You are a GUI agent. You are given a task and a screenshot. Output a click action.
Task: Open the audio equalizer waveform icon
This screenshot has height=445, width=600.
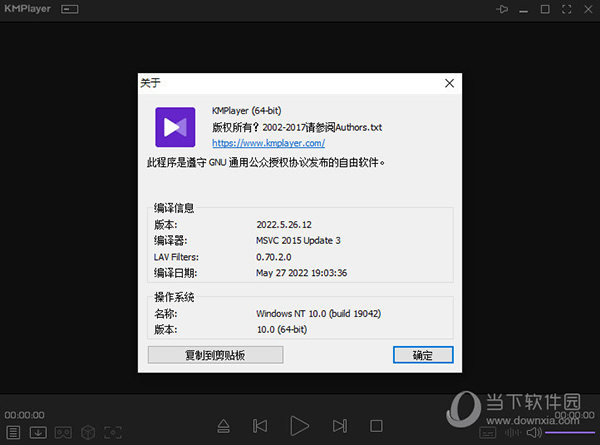tap(513, 433)
